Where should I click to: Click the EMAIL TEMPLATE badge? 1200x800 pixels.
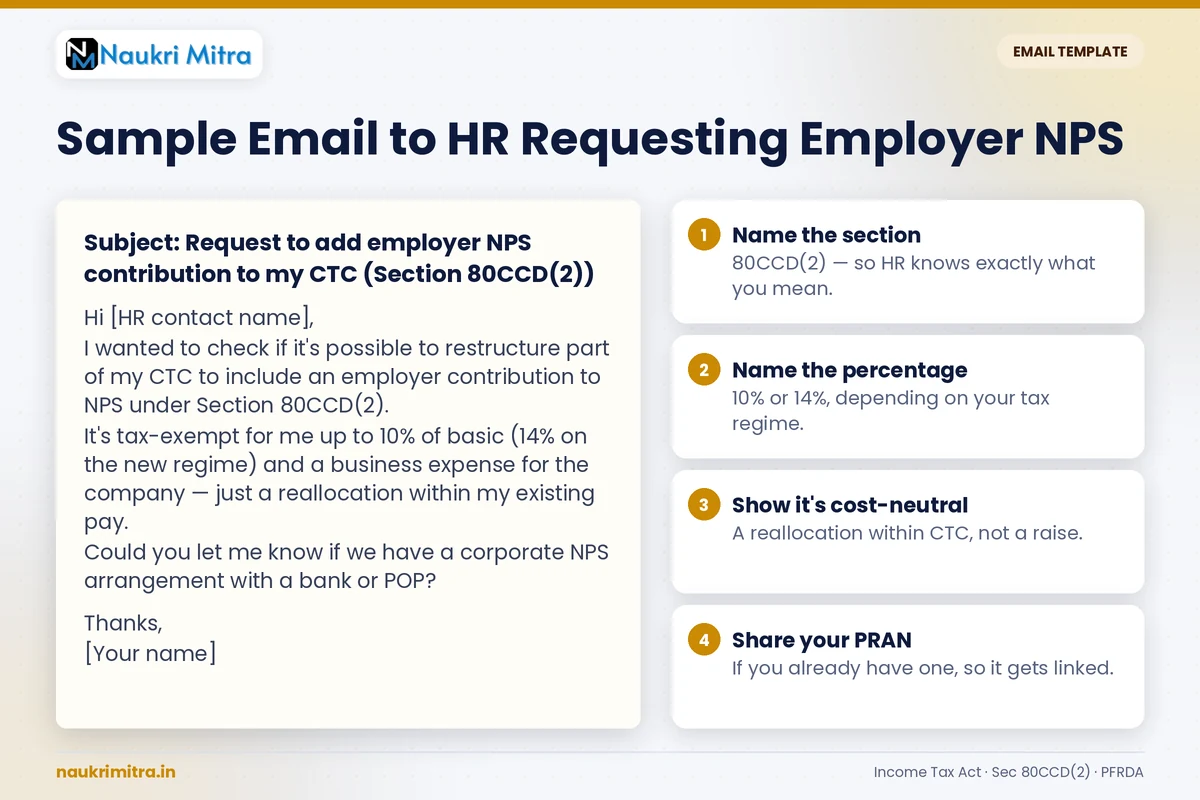(1070, 52)
